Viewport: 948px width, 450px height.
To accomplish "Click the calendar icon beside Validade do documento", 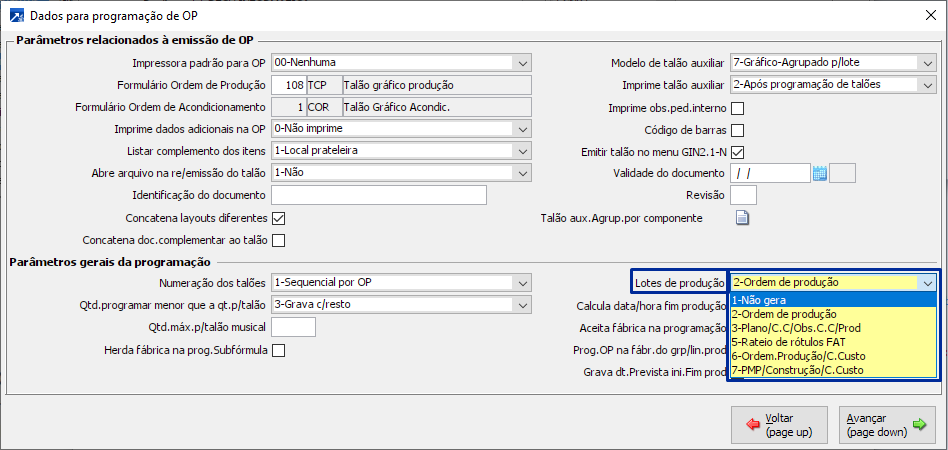I will coord(820,173).
